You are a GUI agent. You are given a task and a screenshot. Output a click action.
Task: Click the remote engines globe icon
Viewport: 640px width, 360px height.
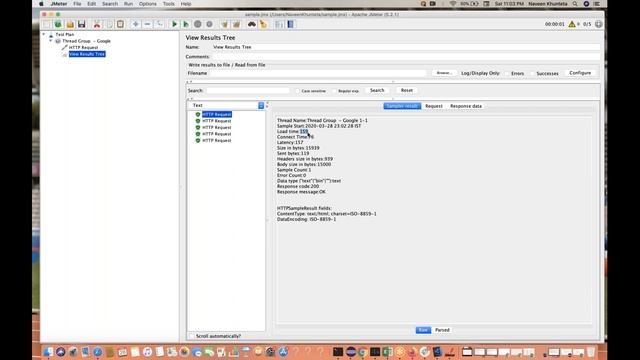[598, 24]
